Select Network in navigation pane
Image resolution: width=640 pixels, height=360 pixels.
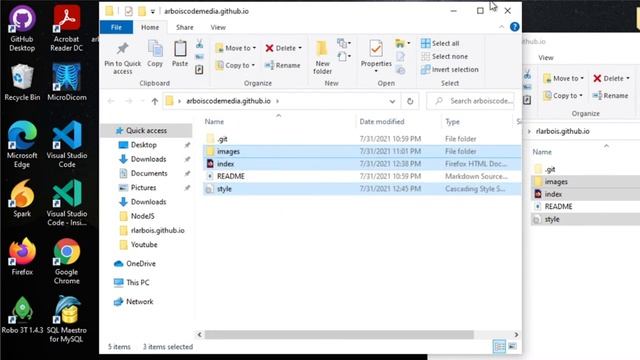pyautogui.click(x=140, y=302)
